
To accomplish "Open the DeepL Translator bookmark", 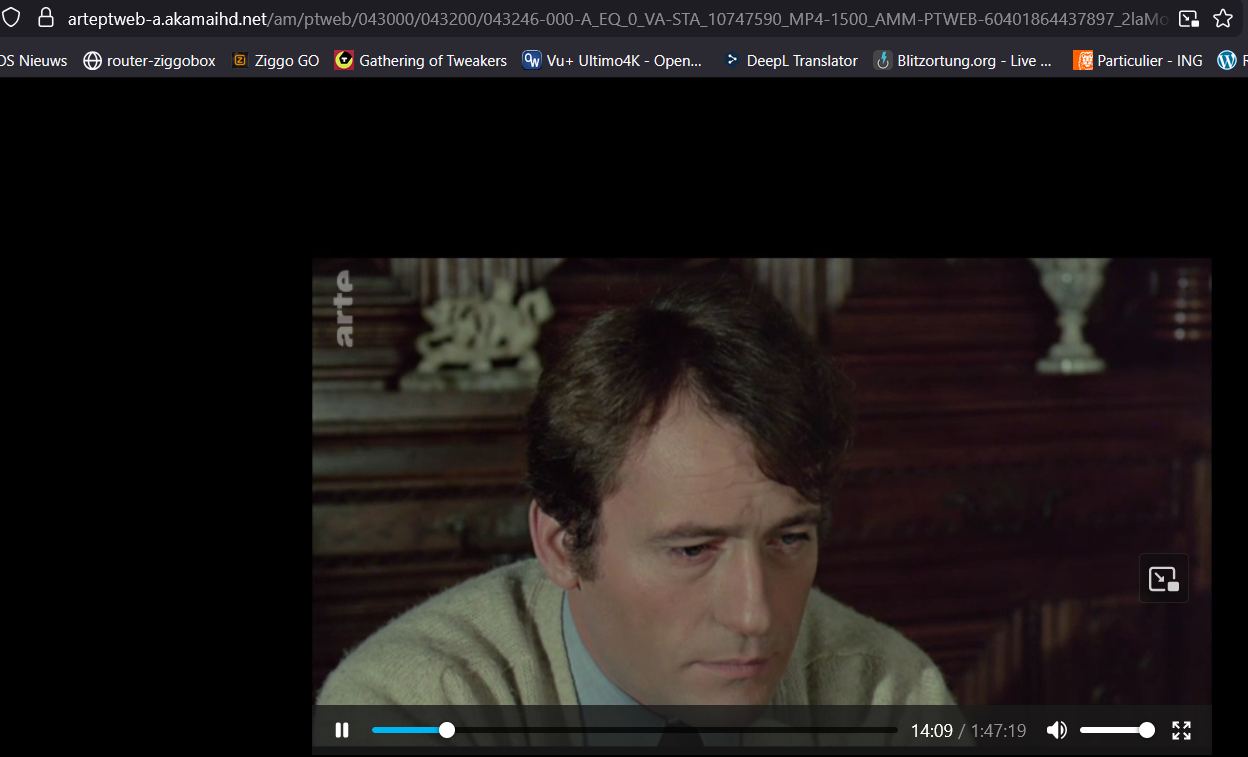I will coord(790,61).
